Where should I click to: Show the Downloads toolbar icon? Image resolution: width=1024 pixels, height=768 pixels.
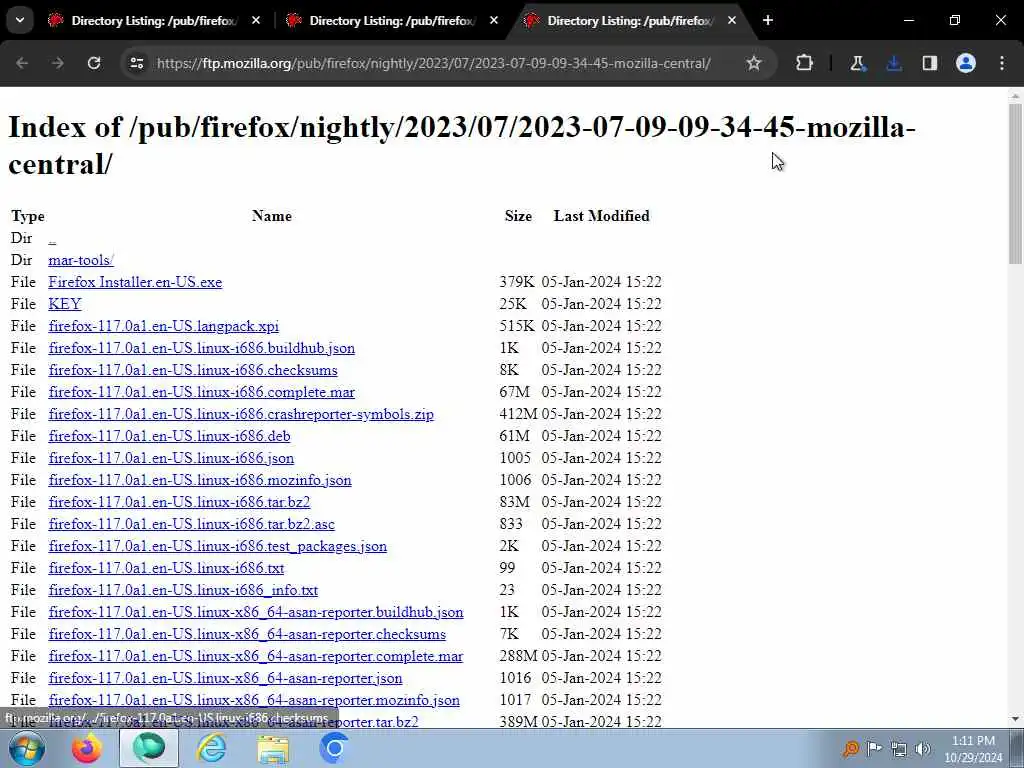click(x=894, y=63)
